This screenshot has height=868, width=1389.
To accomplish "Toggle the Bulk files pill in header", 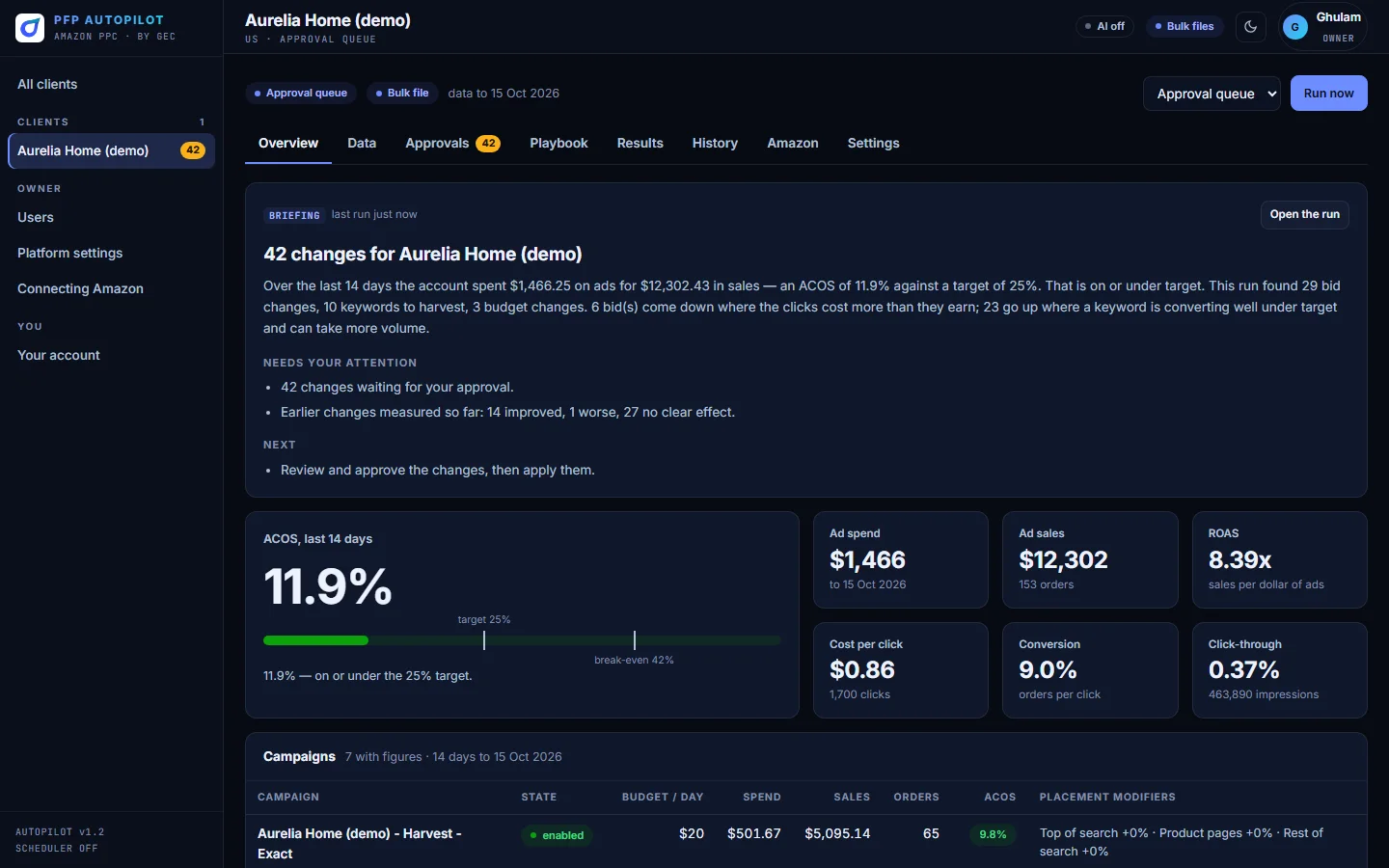I will (1185, 26).
